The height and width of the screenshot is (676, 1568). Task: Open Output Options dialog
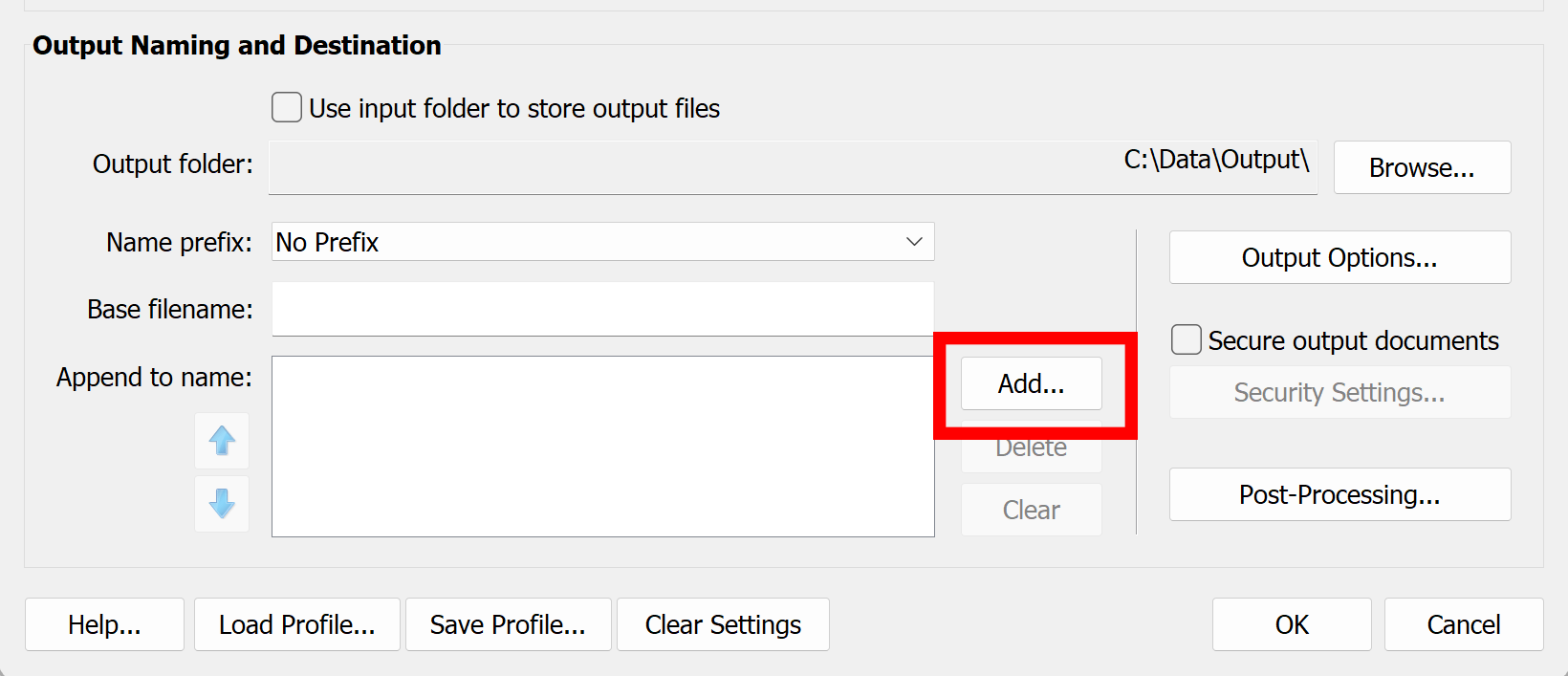[1339, 257]
